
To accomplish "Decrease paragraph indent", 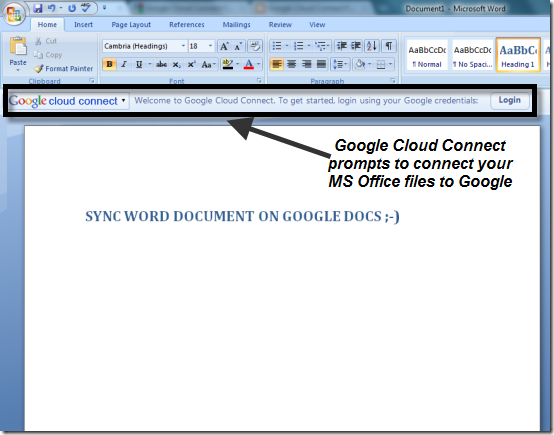I will [342, 46].
